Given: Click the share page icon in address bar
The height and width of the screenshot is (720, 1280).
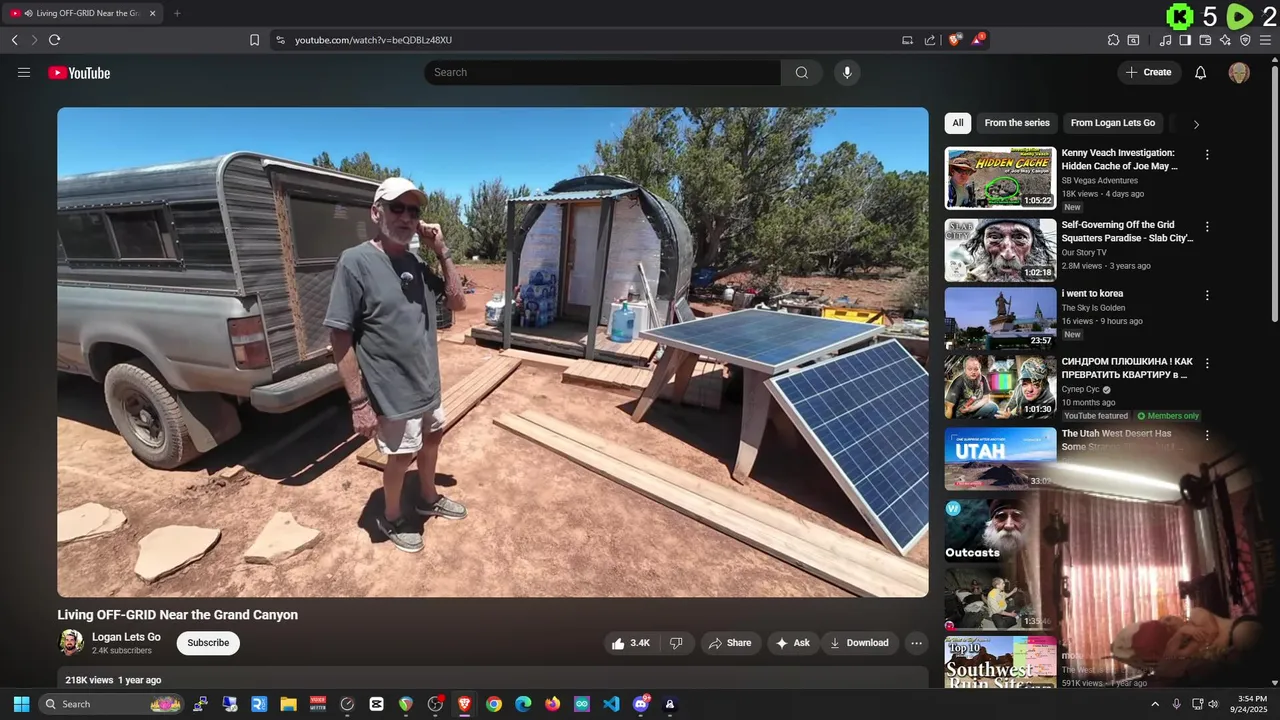Looking at the screenshot, I should click(x=930, y=40).
